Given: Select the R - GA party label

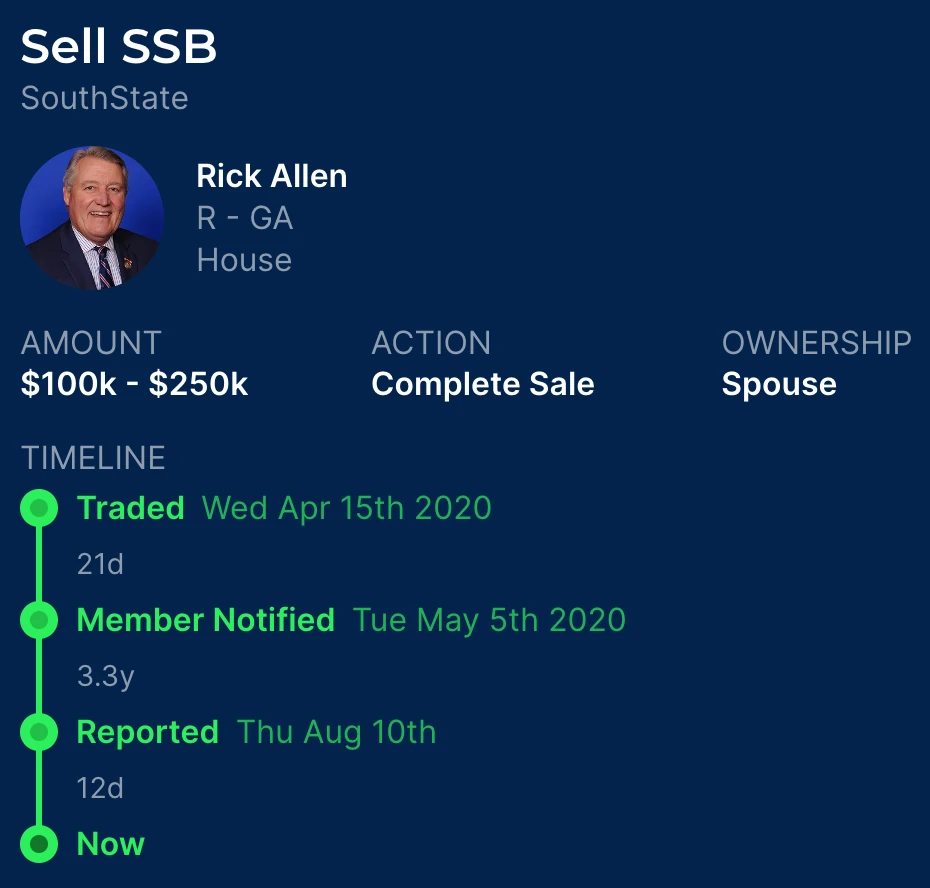Looking at the screenshot, I should coord(244,218).
